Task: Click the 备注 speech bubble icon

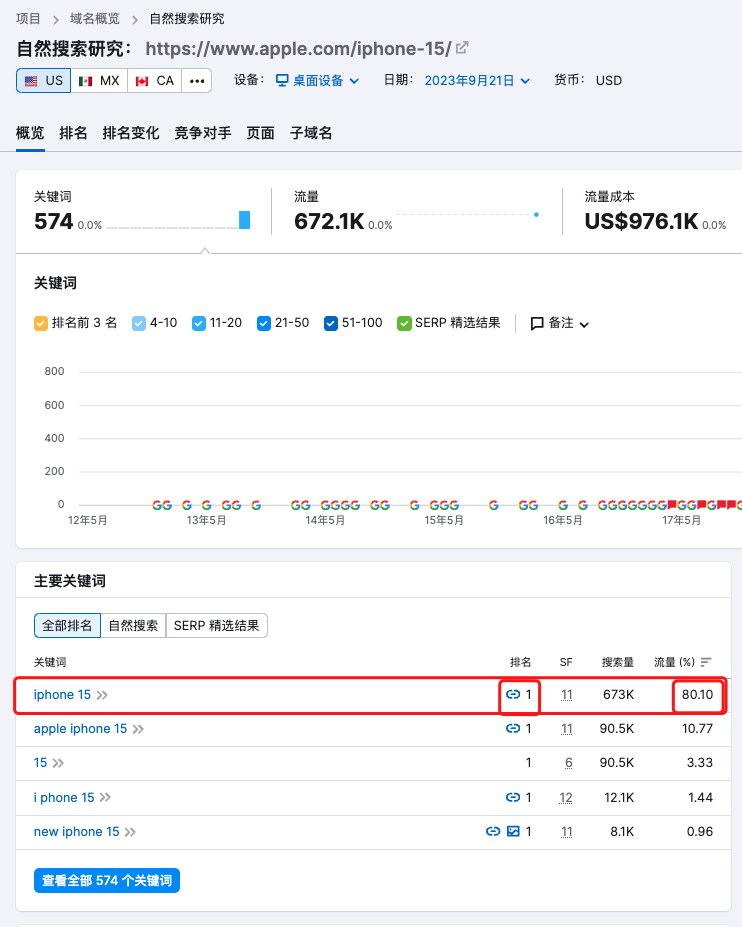Action: [537, 323]
